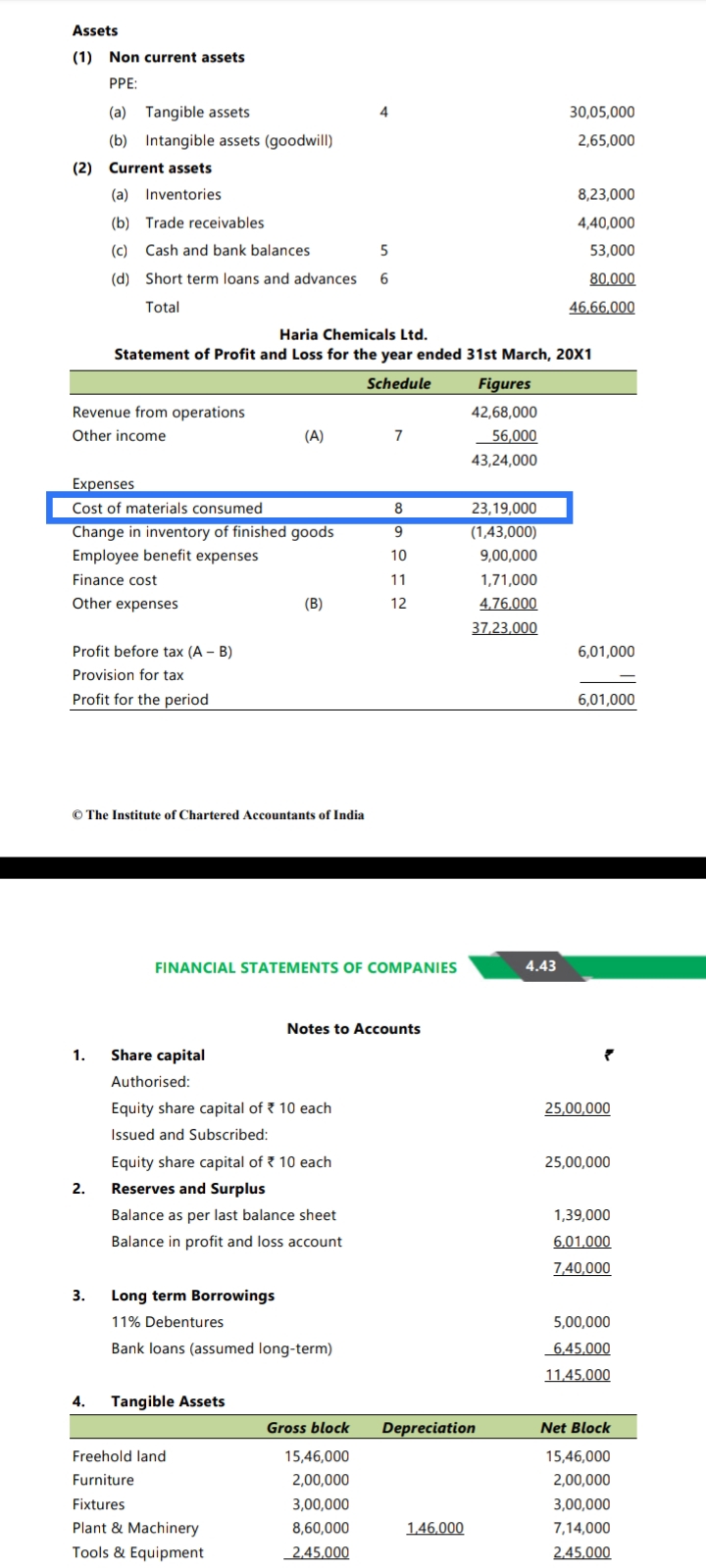Click the highlighted Cost of materials consumed row

pos(309,509)
